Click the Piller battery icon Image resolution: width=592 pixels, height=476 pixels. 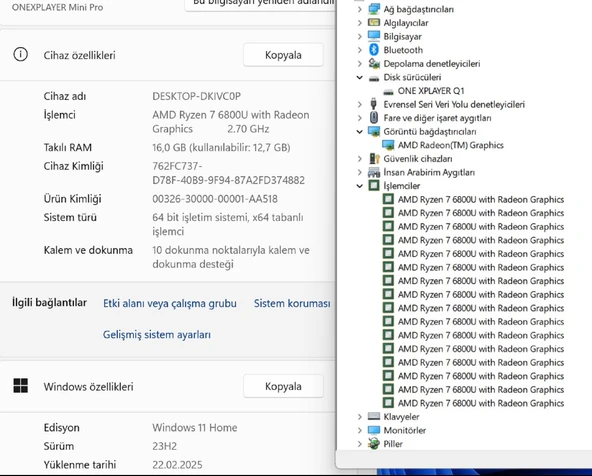pyautogui.click(x=374, y=444)
